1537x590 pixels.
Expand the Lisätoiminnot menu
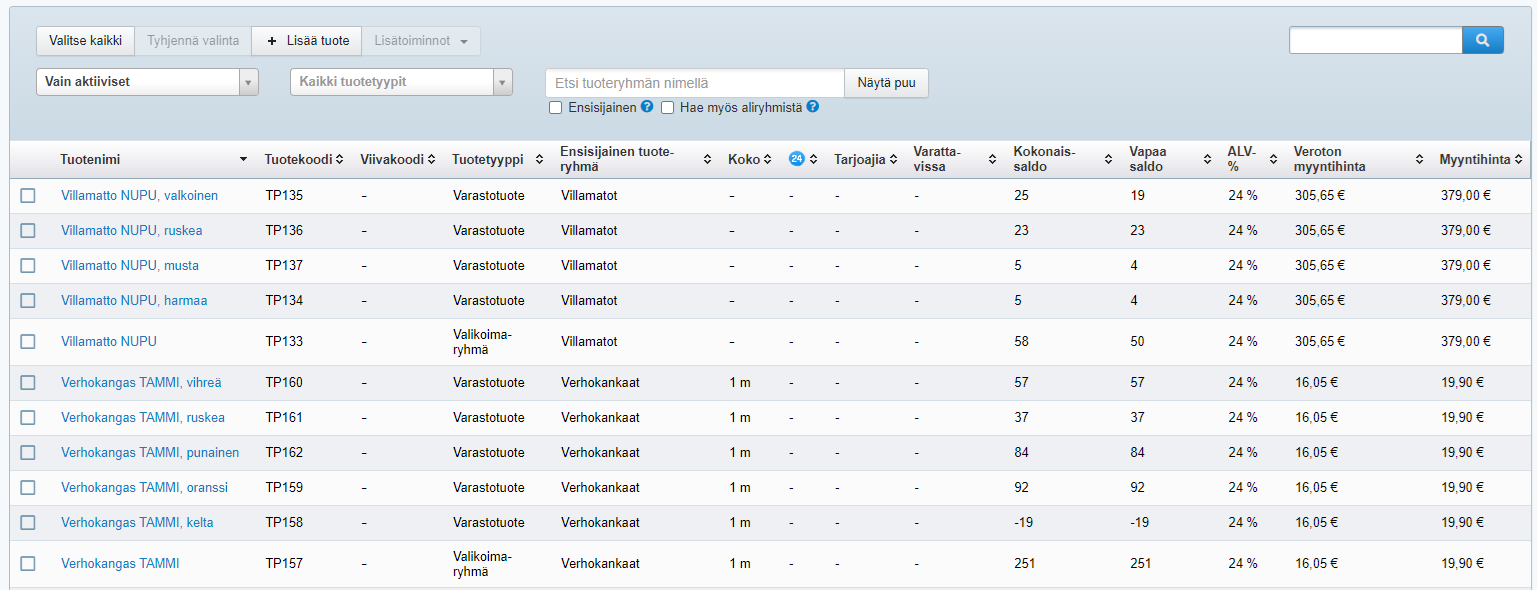[421, 41]
